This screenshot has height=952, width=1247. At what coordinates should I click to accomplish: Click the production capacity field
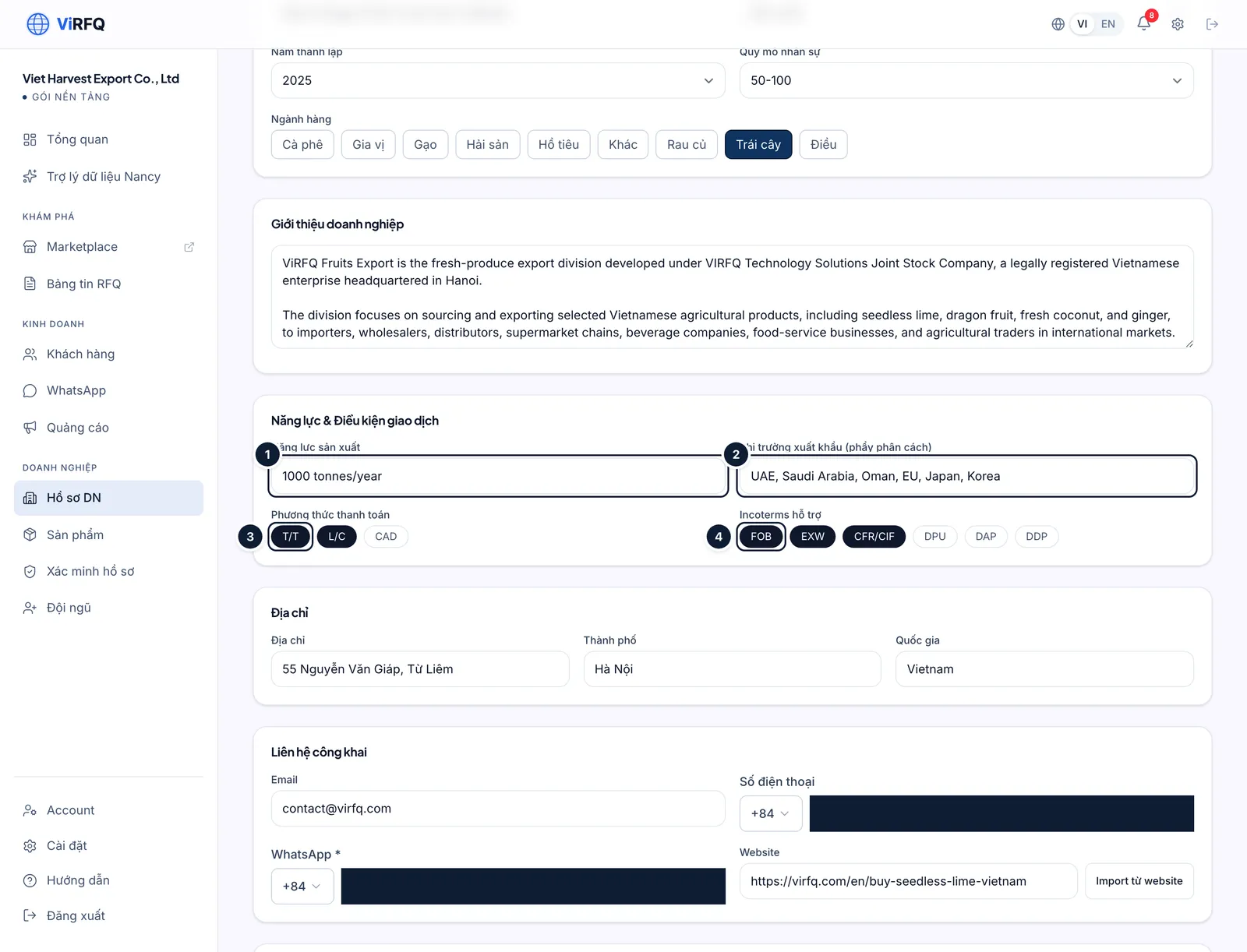[x=498, y=476]
